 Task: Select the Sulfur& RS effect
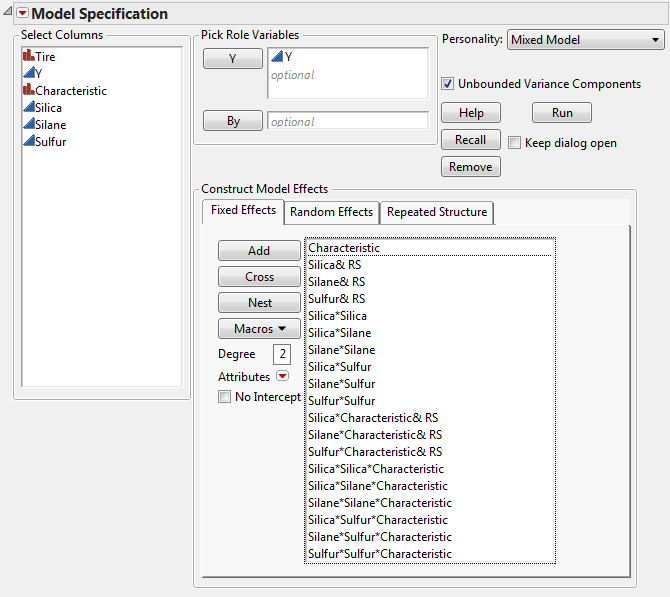[430, 299]
